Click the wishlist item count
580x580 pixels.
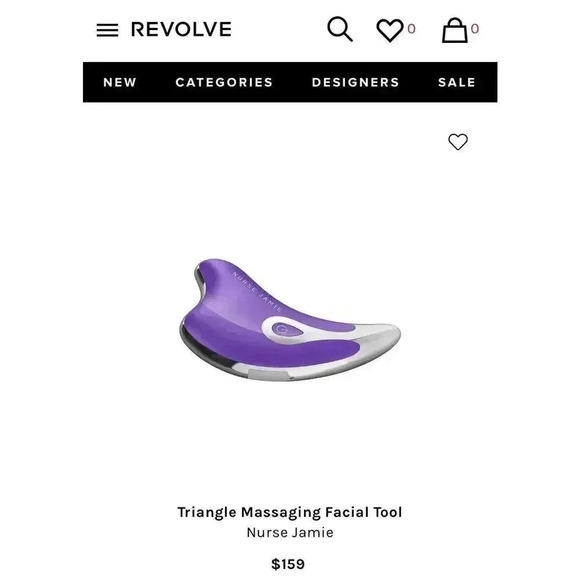point(411,28)
